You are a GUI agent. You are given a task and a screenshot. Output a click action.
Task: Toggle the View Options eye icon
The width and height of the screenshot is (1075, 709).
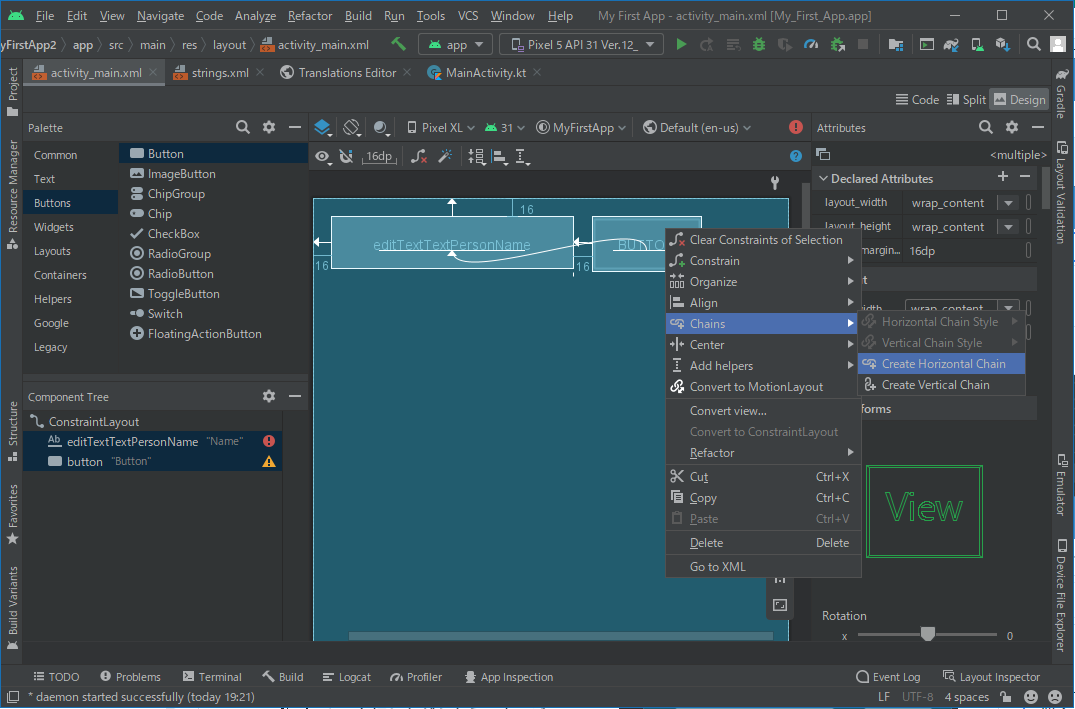coord(322,156)
